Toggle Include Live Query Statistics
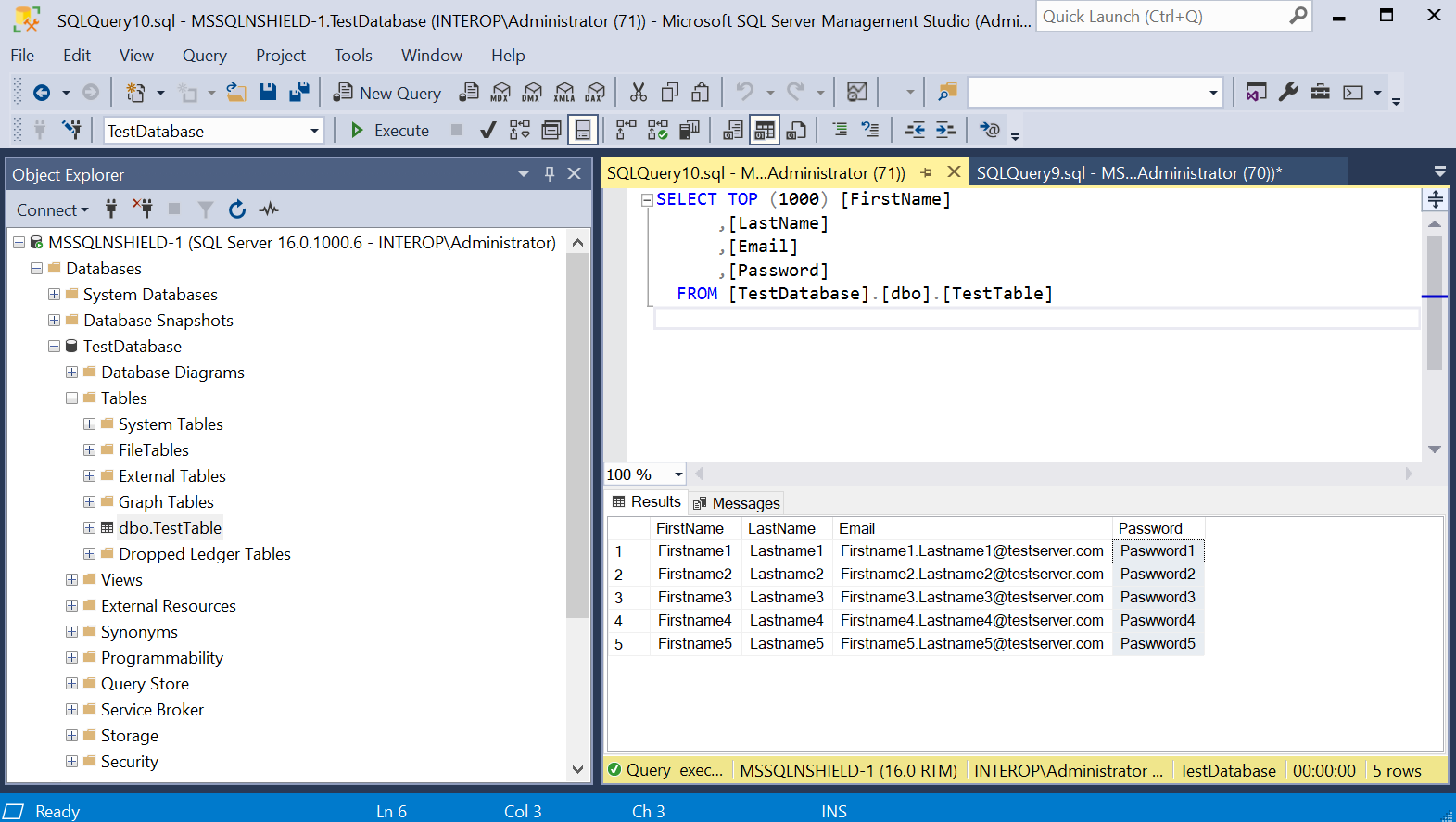 658,131
